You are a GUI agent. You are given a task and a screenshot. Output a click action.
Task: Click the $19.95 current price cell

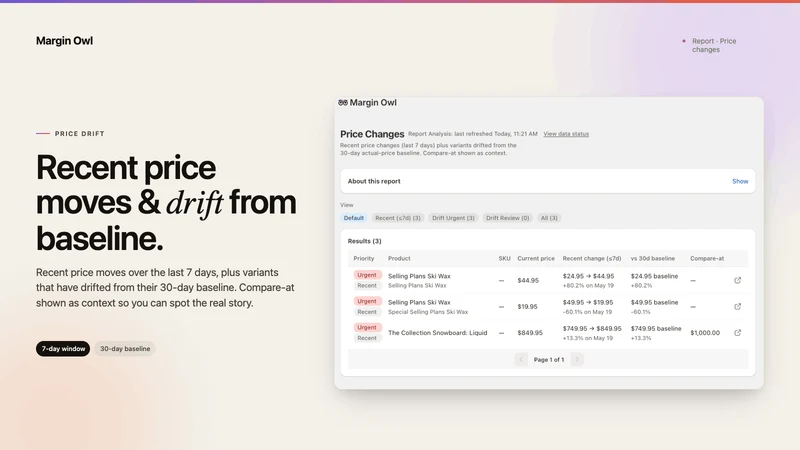(x=527, y=307)
